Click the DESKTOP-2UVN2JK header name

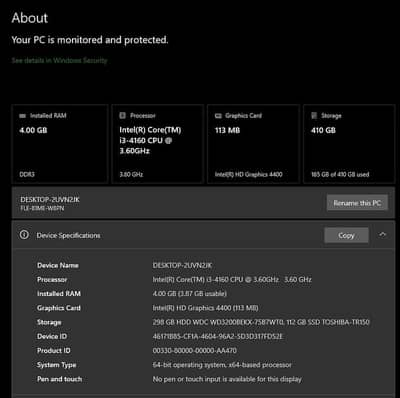pos(50,199)
